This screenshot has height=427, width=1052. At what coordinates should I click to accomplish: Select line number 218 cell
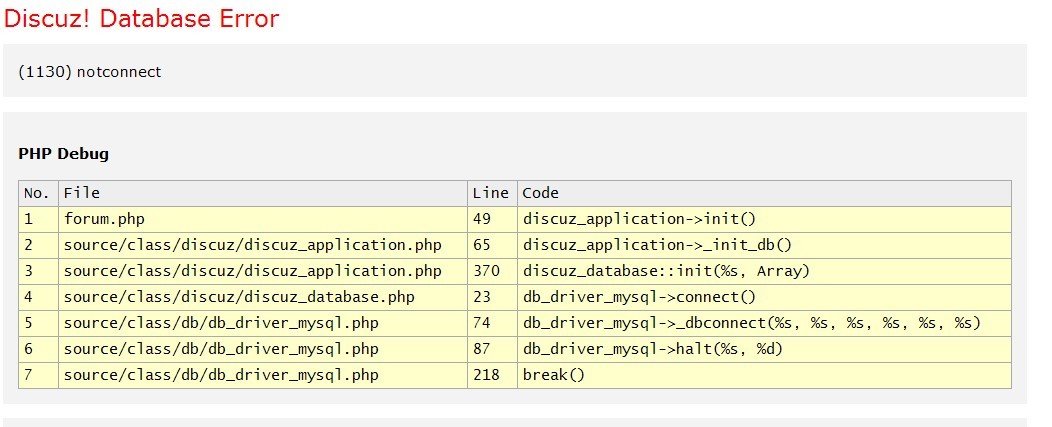(492, 375)
